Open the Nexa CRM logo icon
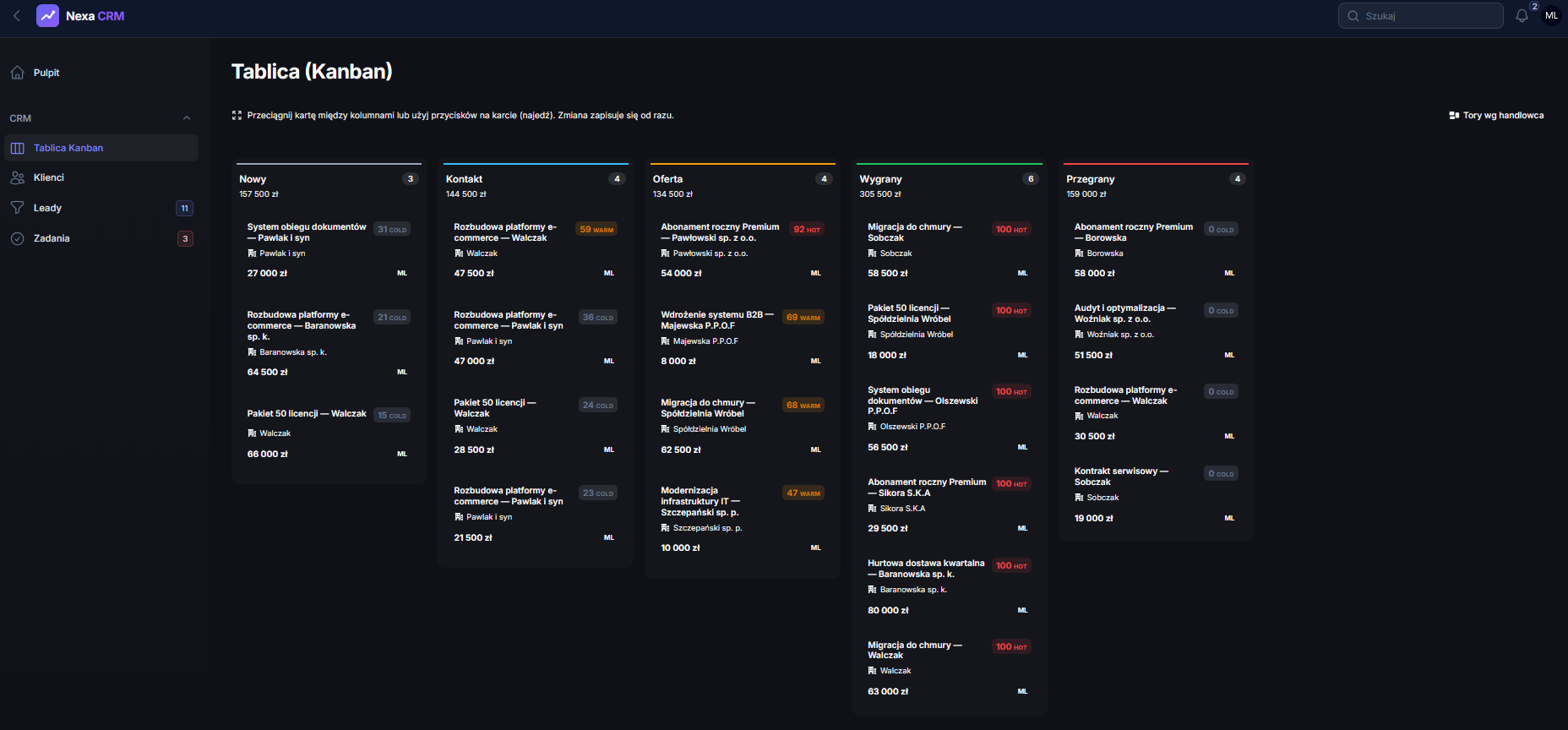Image resolution: width=1568 pixels, height=730 pixels. click(48, 16)
